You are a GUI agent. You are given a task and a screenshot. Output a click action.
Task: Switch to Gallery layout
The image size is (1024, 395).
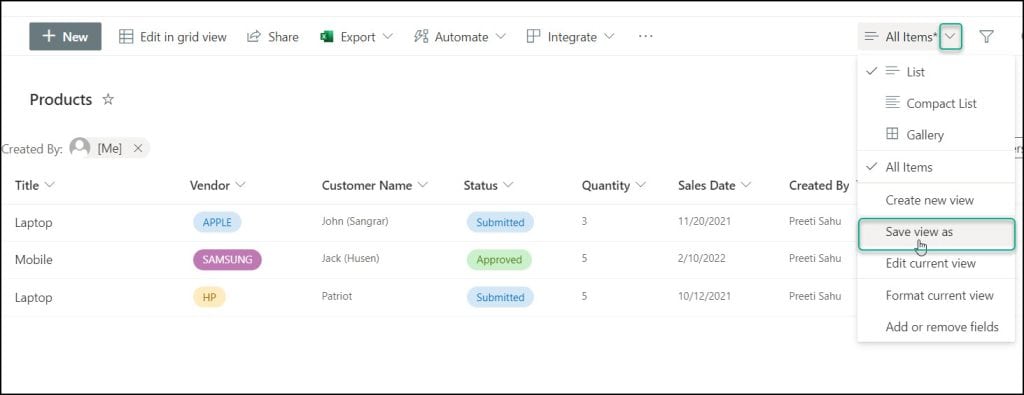[x=936, y=134]
